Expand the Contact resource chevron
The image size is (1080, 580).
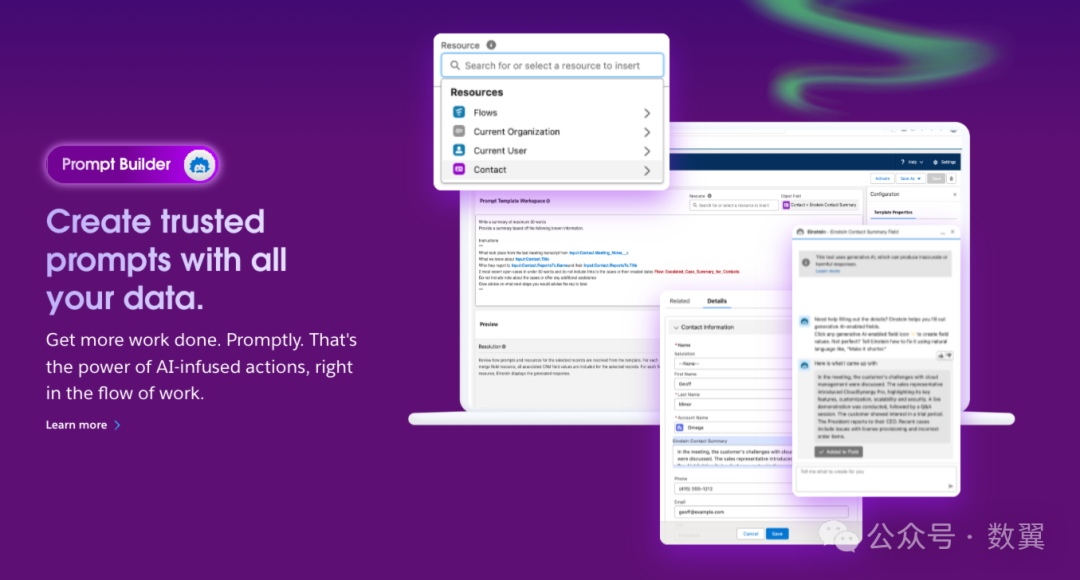(647, 170)
